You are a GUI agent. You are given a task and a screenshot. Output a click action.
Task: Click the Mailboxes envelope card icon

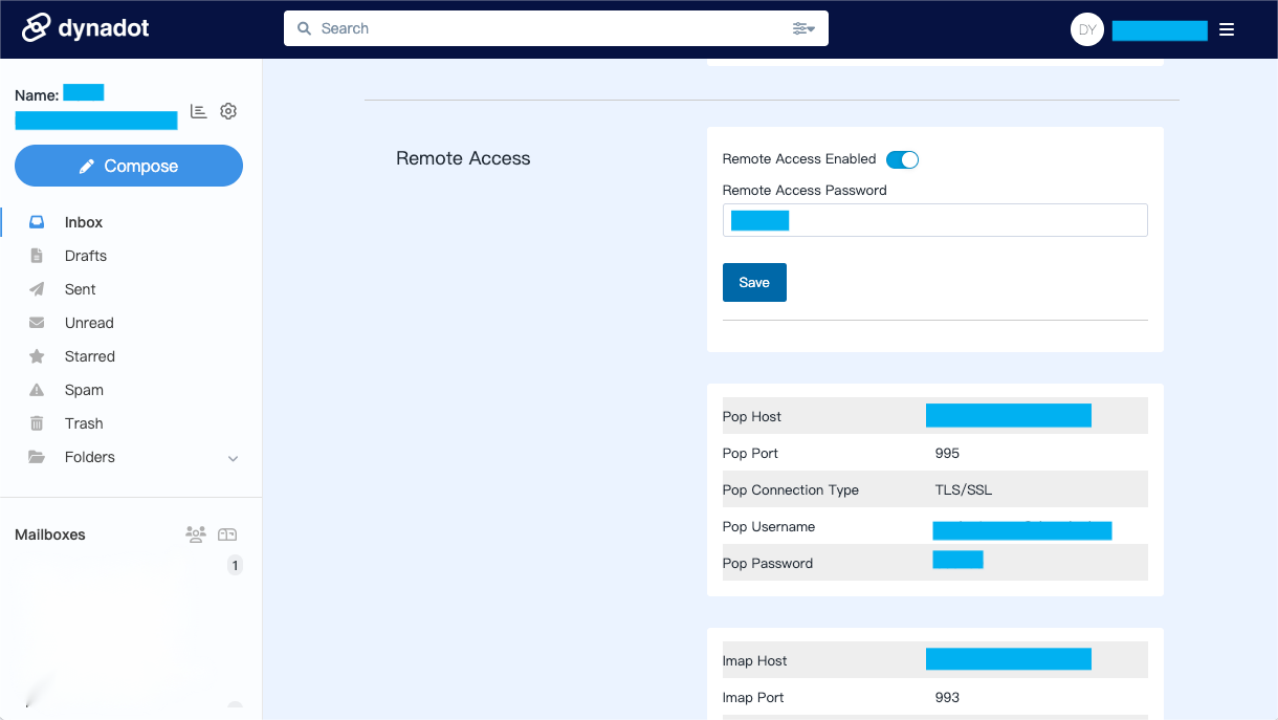[x=227, y=535]
